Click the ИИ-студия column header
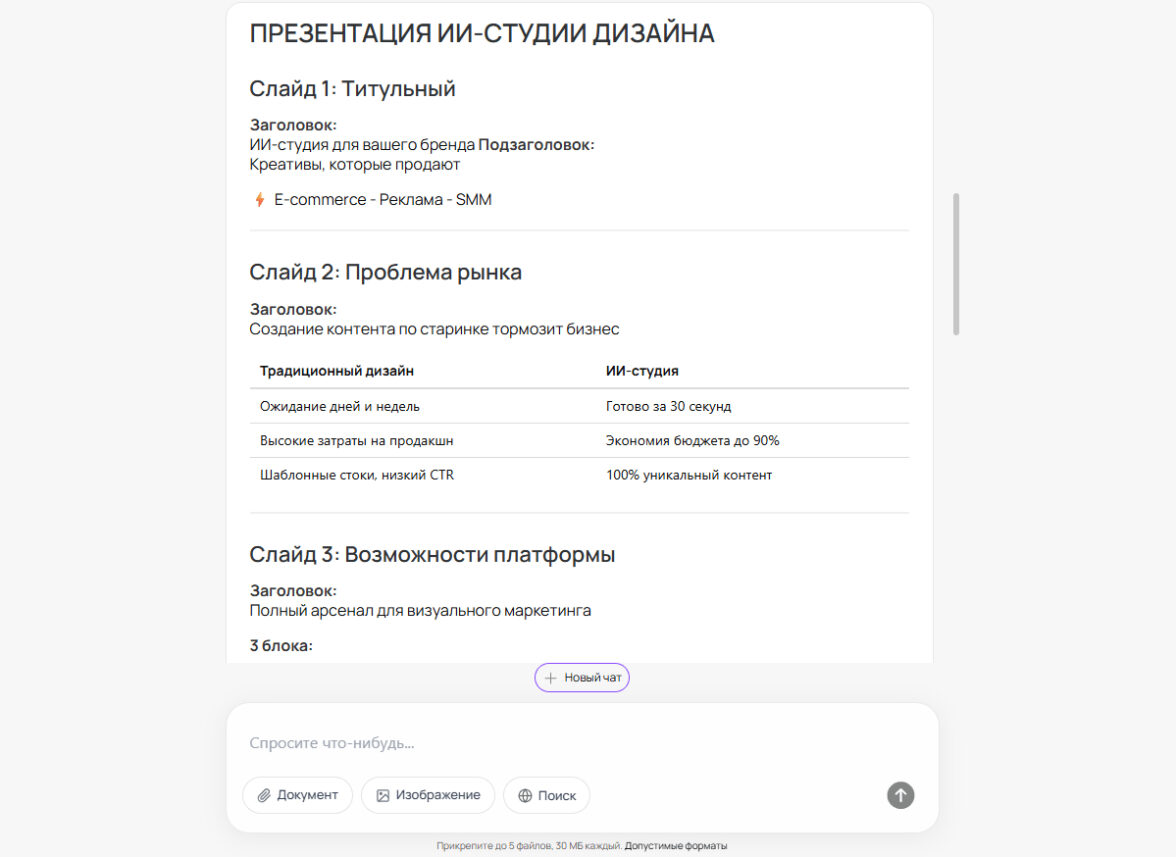This screenshot has height=857, width=1176. pyautogui.click(x=642, y=371)
